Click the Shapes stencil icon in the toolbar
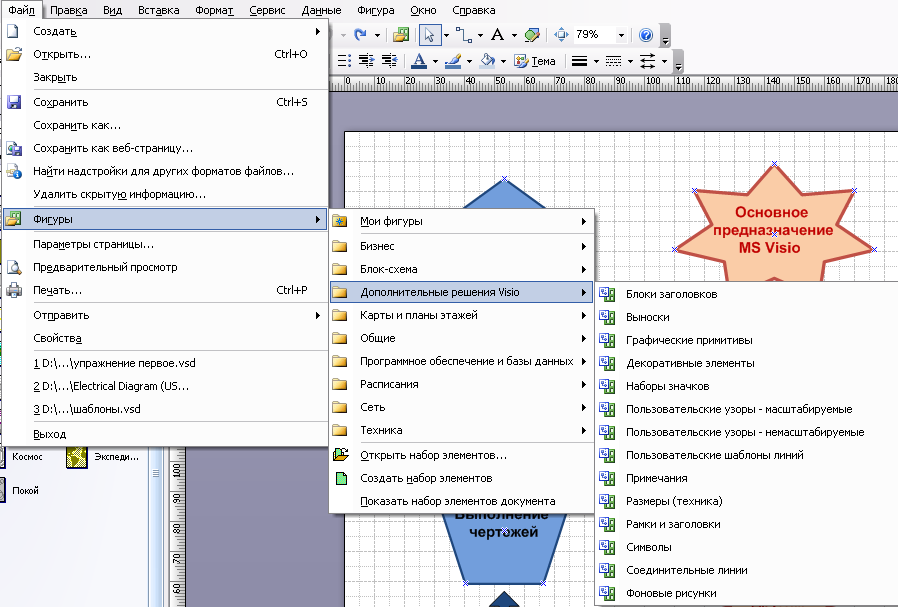Viewport: 898px width, 607px height. [x=401, y=35]
